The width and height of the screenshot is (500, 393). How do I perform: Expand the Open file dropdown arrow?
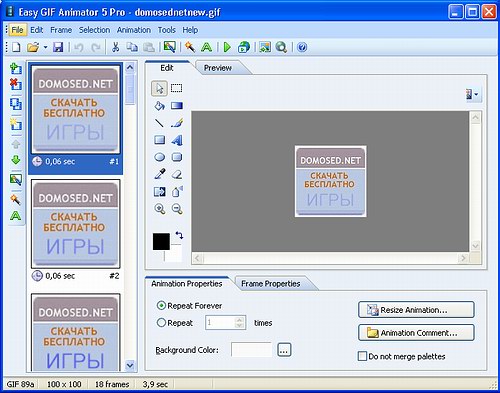pos(45,47)
